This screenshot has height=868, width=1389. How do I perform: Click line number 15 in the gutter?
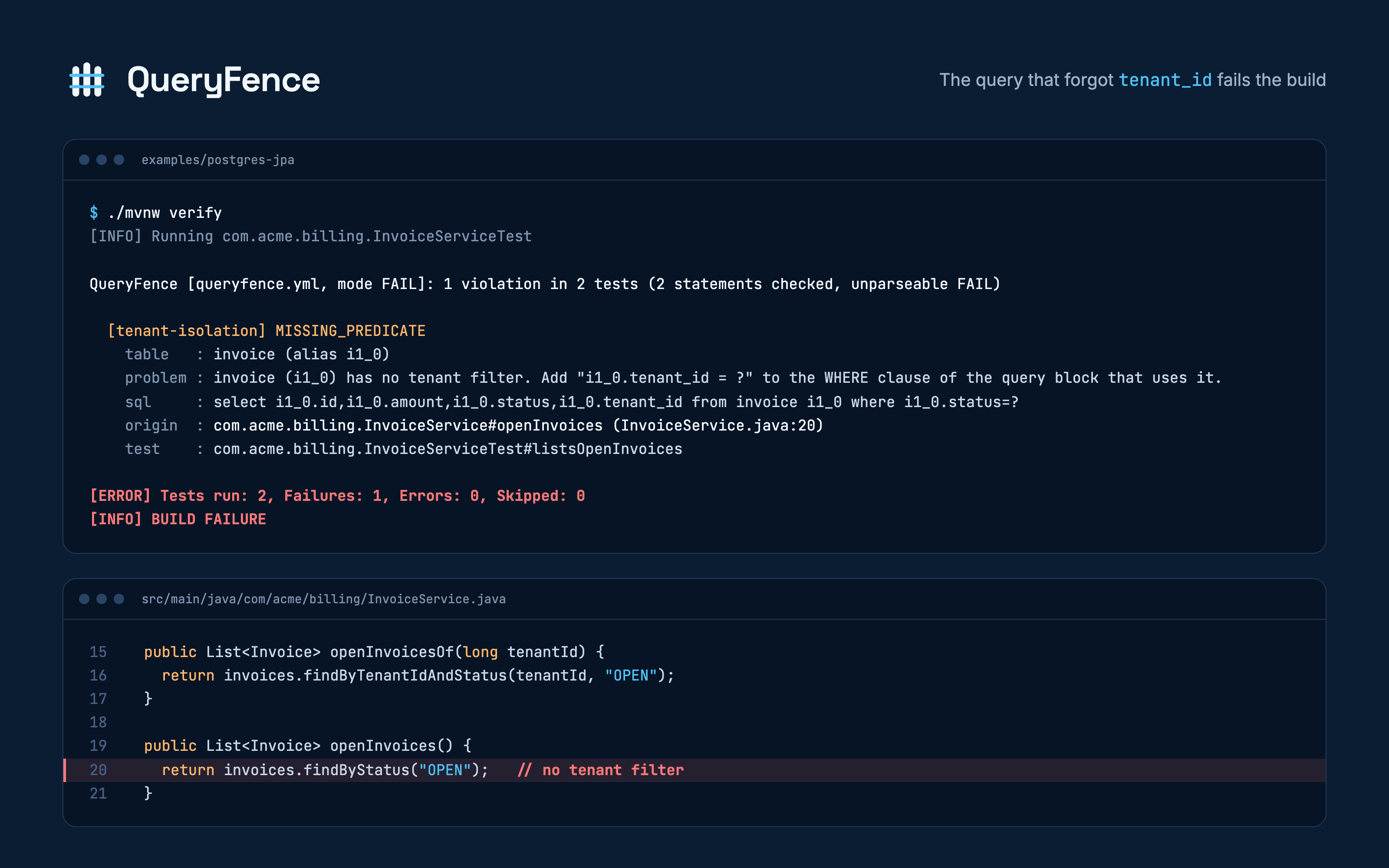click(98, 652)
